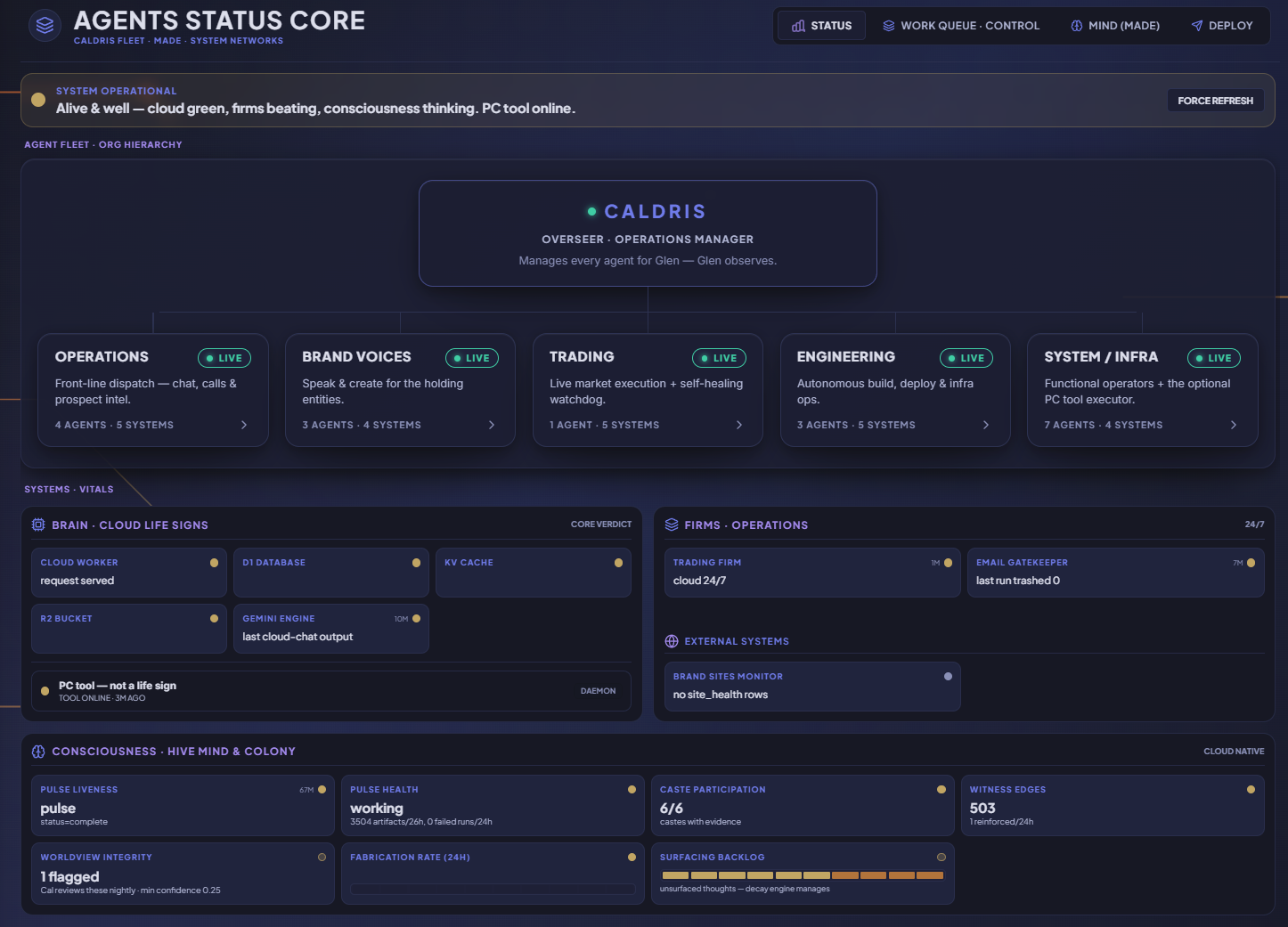Click 'cloud 24/7' in Trading Firm tile
The width and height of the screenshot is (1288, 927).
click(699, 581)
